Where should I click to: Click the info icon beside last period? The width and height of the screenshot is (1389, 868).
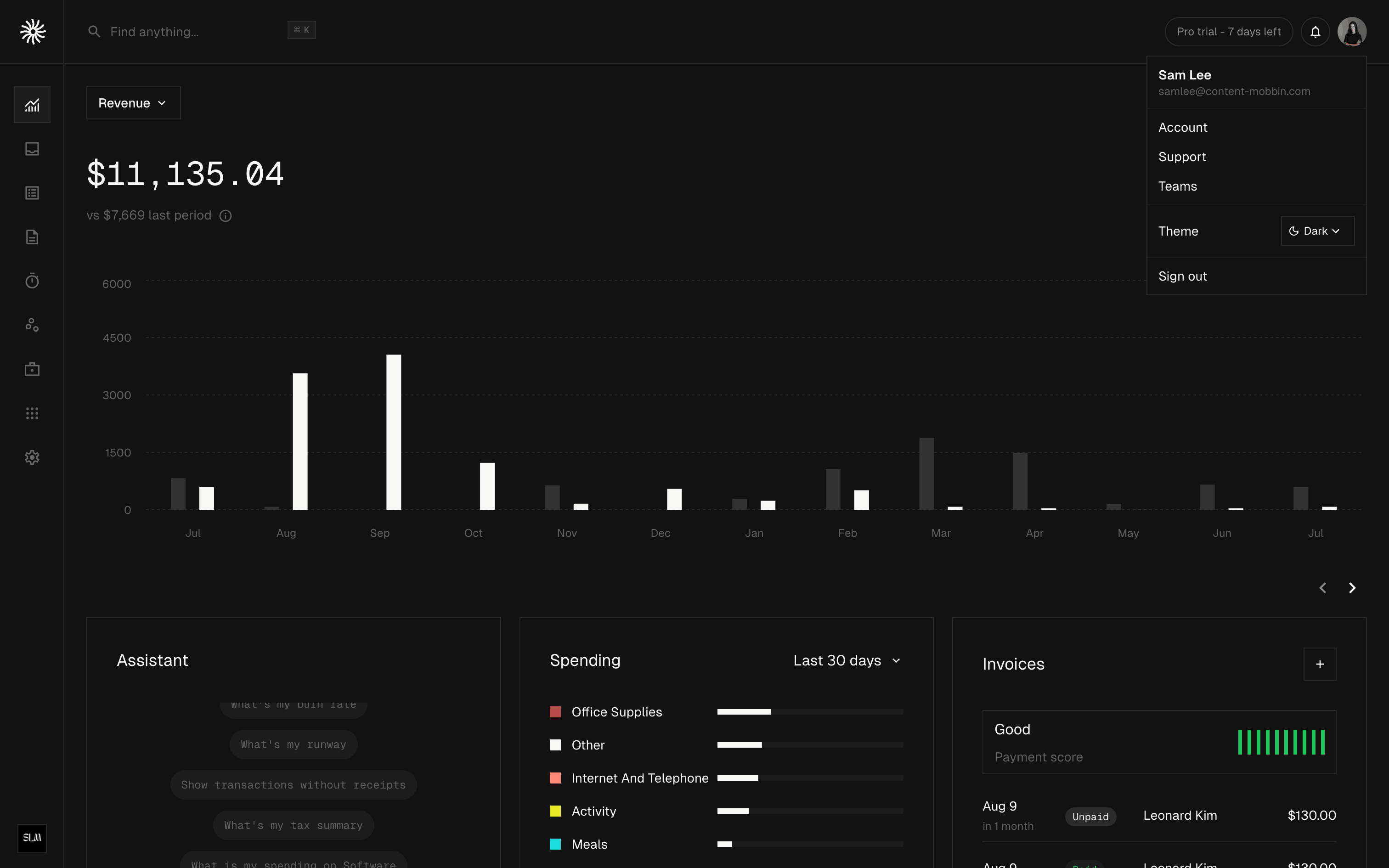click(226, 216)
